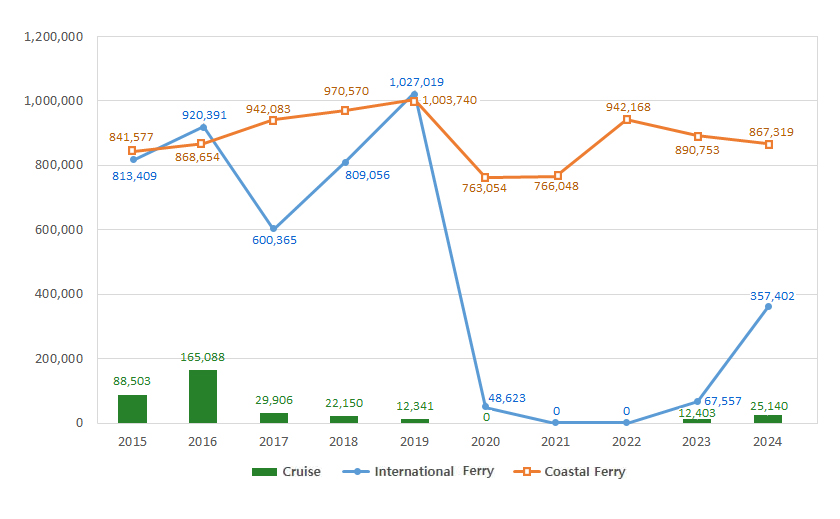Screen dimensions: 840x519
Task: Click the 2016 Cruise bar labeled 165,088
Action: [x=203, y=396]
